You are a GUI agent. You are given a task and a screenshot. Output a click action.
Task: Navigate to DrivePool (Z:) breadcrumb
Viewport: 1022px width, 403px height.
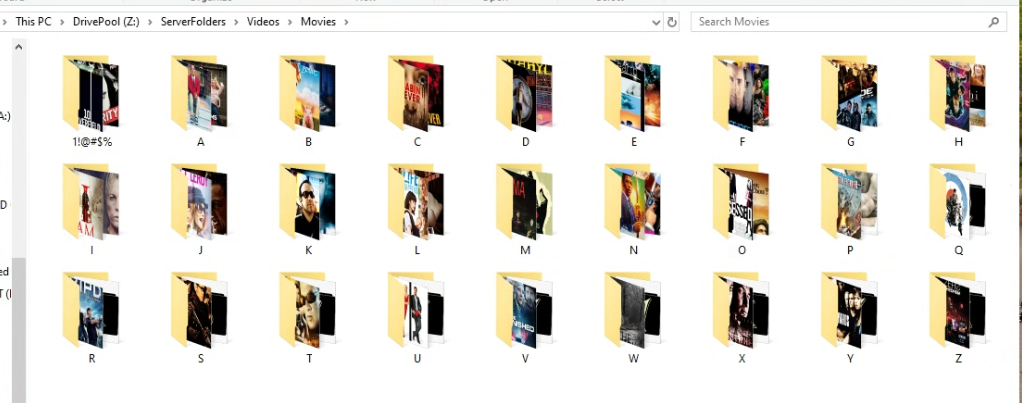(105, 22)
